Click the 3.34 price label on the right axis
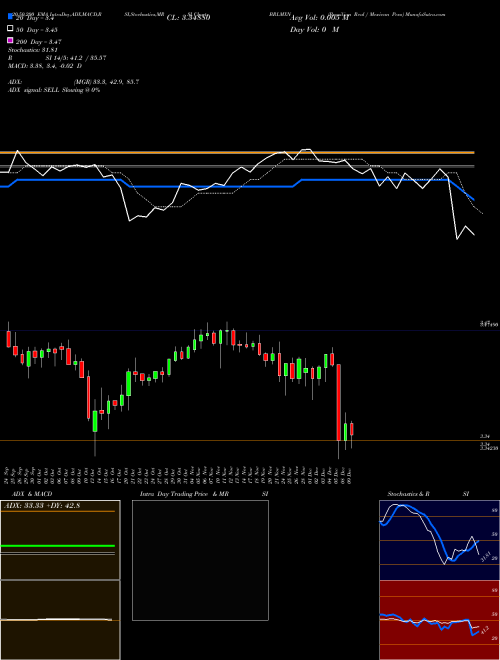 point(485,436)
